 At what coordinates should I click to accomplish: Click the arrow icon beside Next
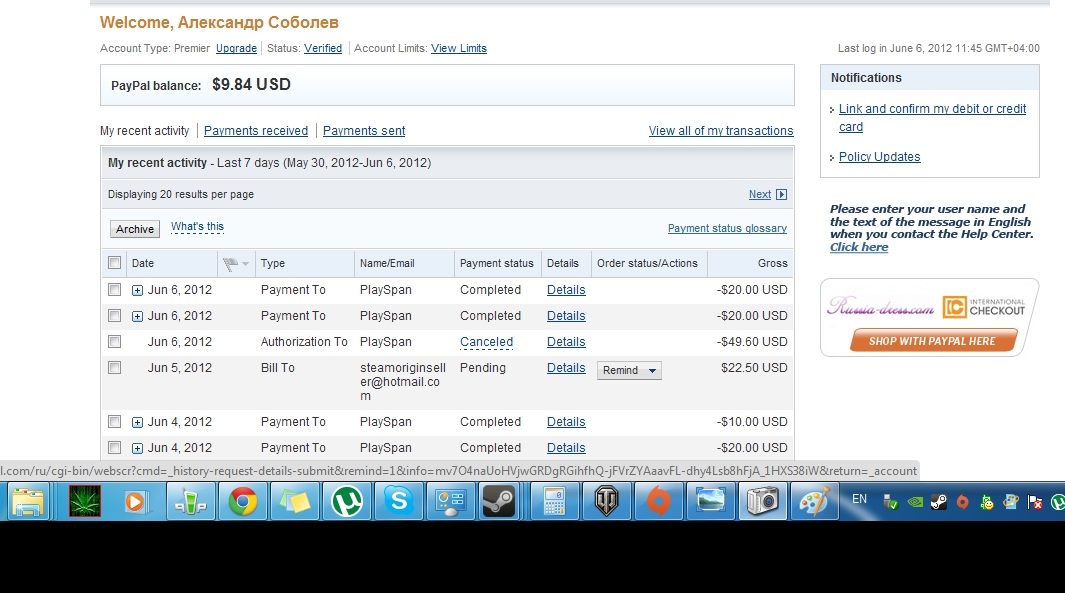coord(781,194)
